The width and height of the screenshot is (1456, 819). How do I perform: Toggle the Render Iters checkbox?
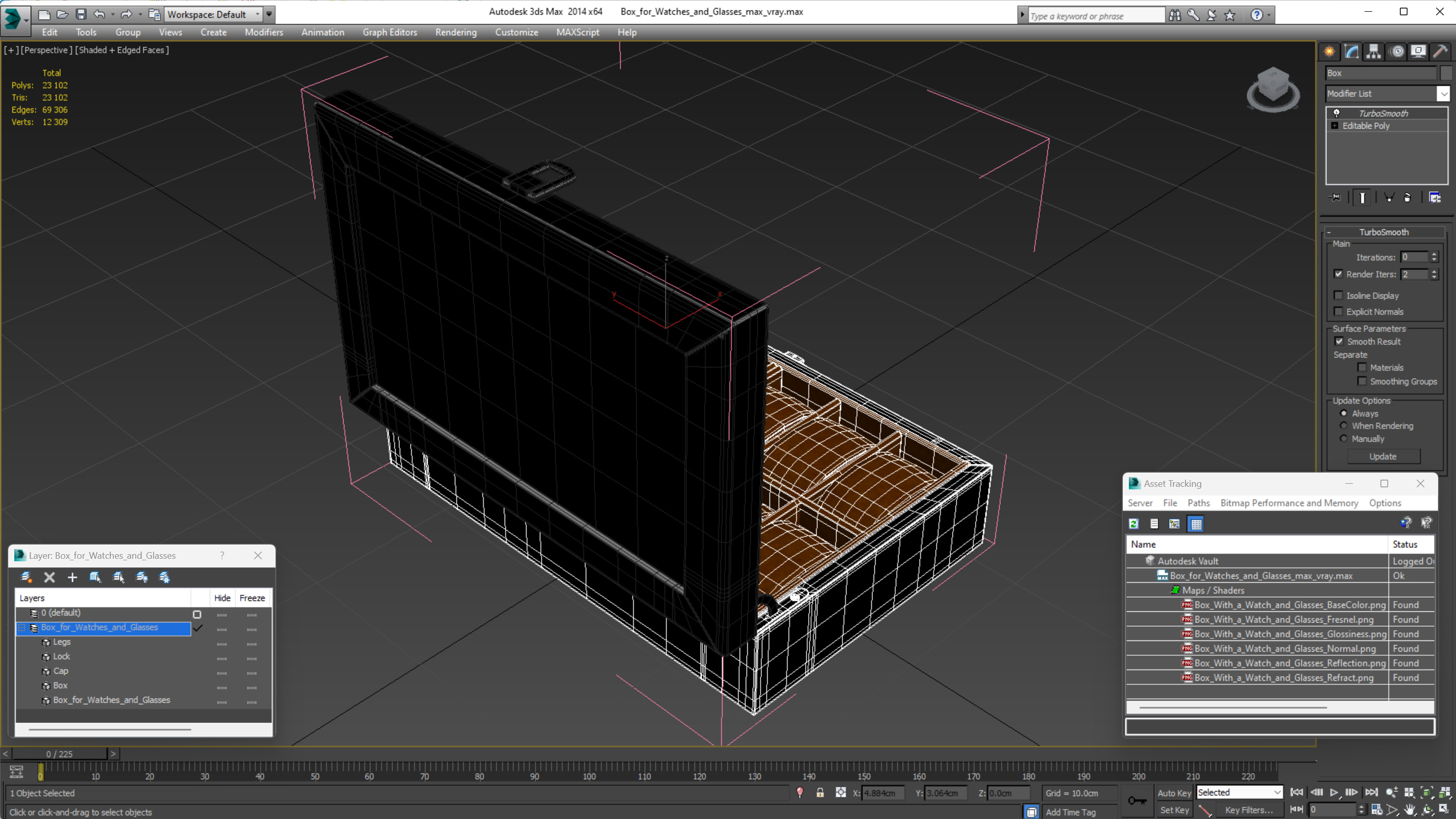coord(1338,274)
